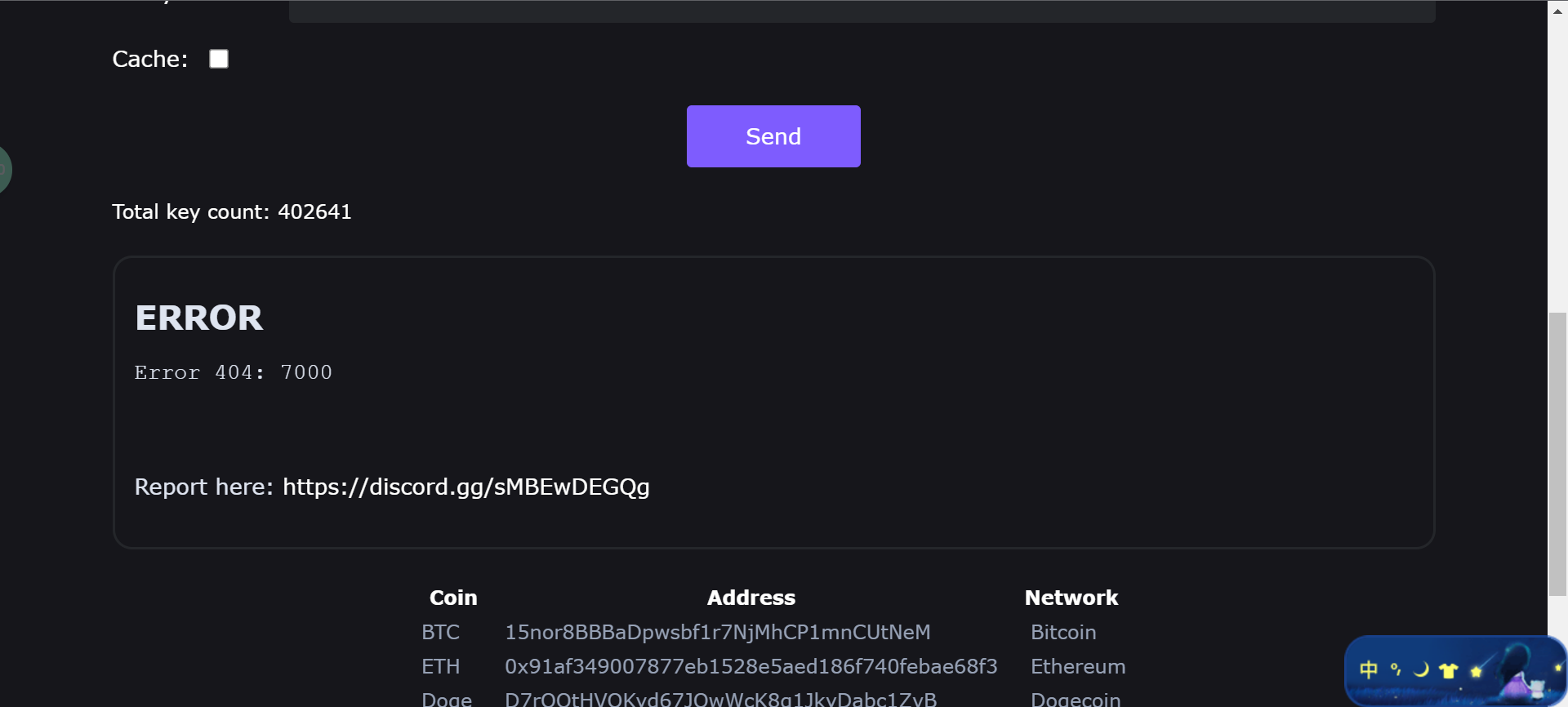Switch the IME Chinese/English mode icon
Image resolution: width=1568 pixels, height=707 pixels.
[x=1369, y=670]
